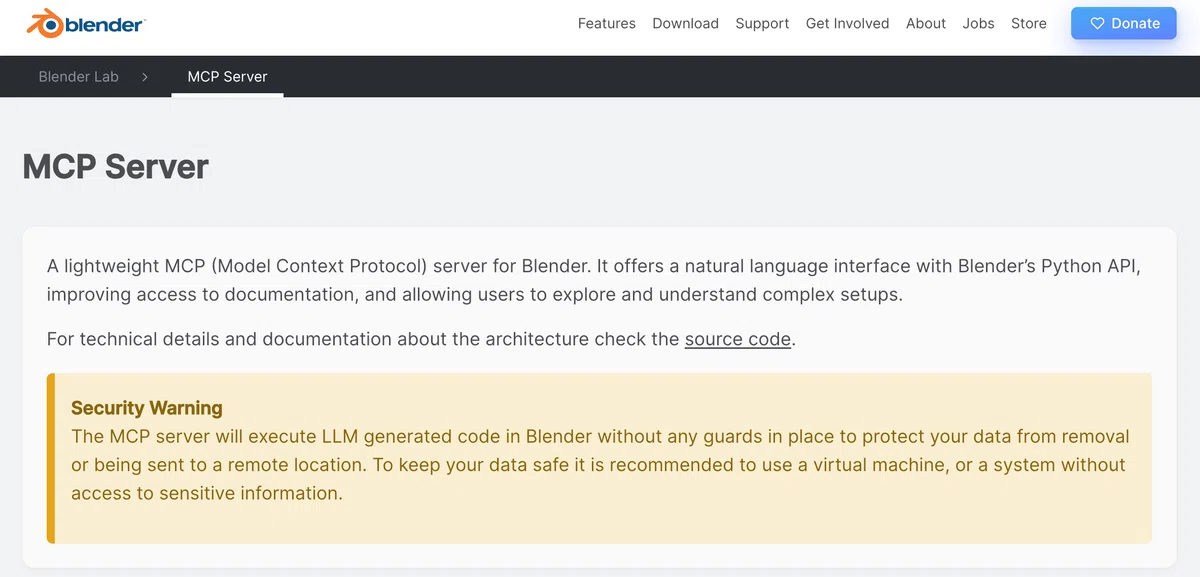The height and width of the screenshot is (577, 1200).
Task: Click the orange warning box left stripe
Action: [x=51, y=458]
